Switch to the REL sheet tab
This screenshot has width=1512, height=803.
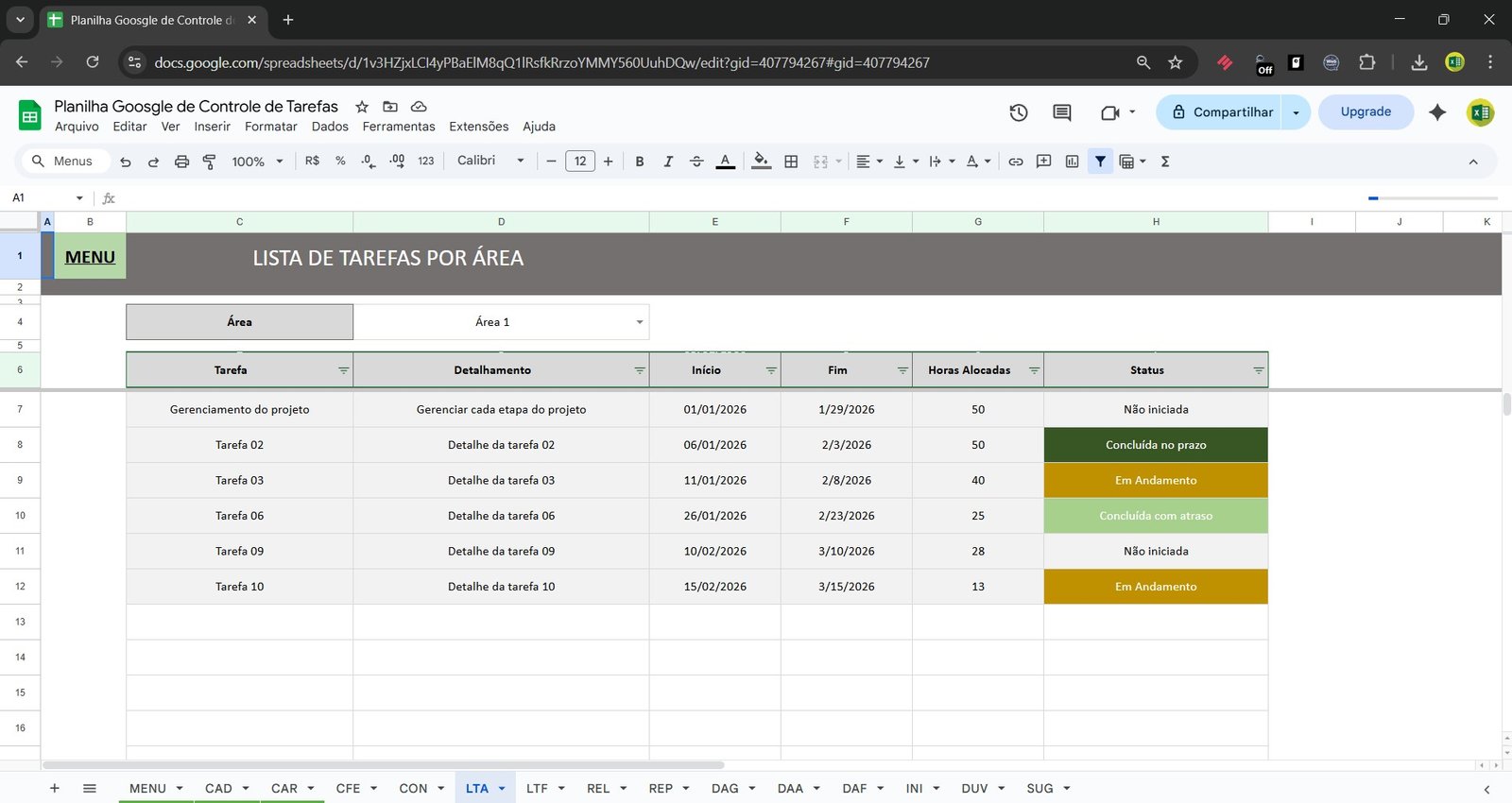click(x=598, y=788)
